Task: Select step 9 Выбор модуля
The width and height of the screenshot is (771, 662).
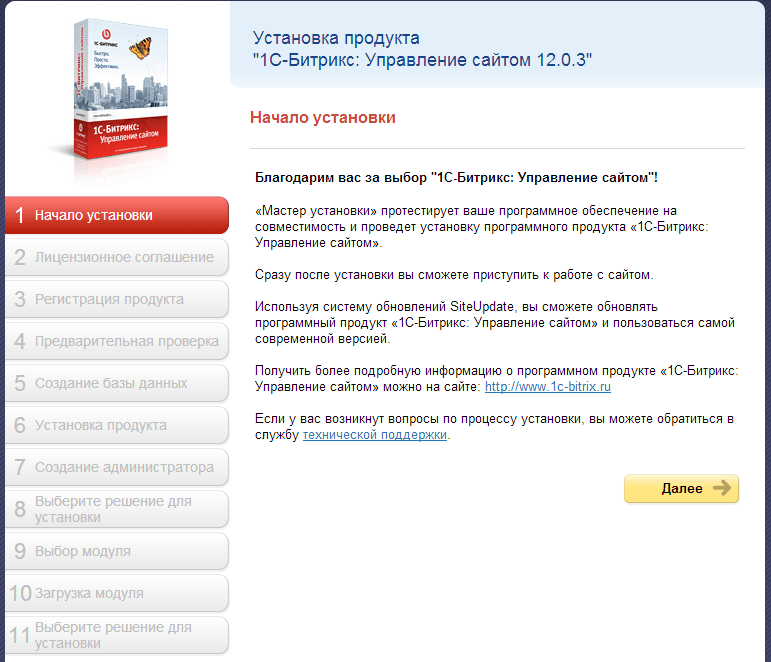Action: click(117, 551)
